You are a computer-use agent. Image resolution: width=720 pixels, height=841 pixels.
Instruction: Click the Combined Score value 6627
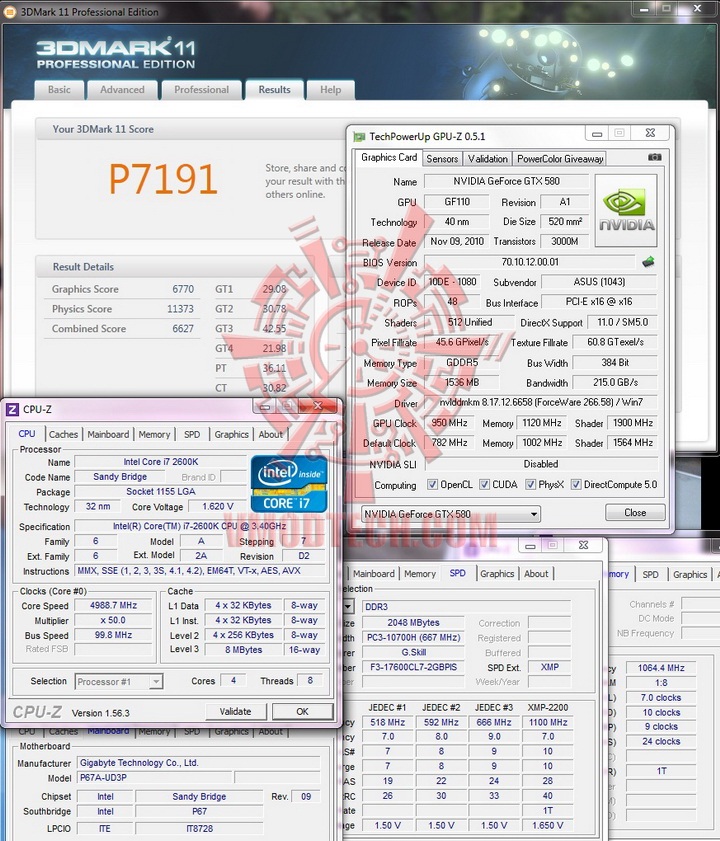183,329
